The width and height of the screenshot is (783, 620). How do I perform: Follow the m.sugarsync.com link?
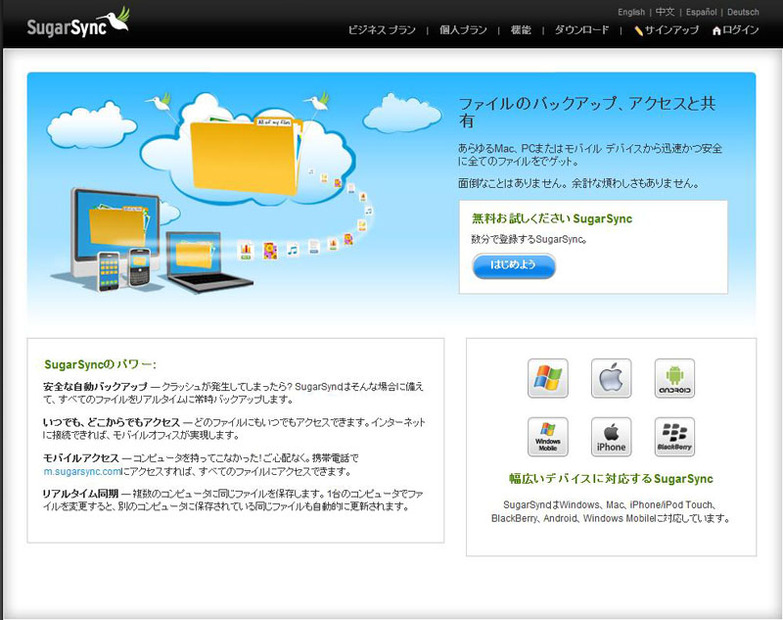pos(82,471)
